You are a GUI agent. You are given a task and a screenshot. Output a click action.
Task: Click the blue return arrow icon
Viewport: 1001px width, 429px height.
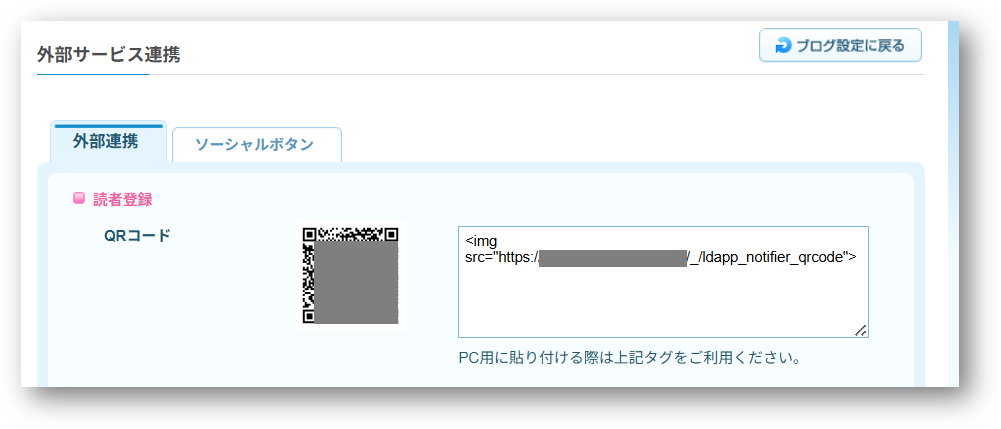coord(783,46)
